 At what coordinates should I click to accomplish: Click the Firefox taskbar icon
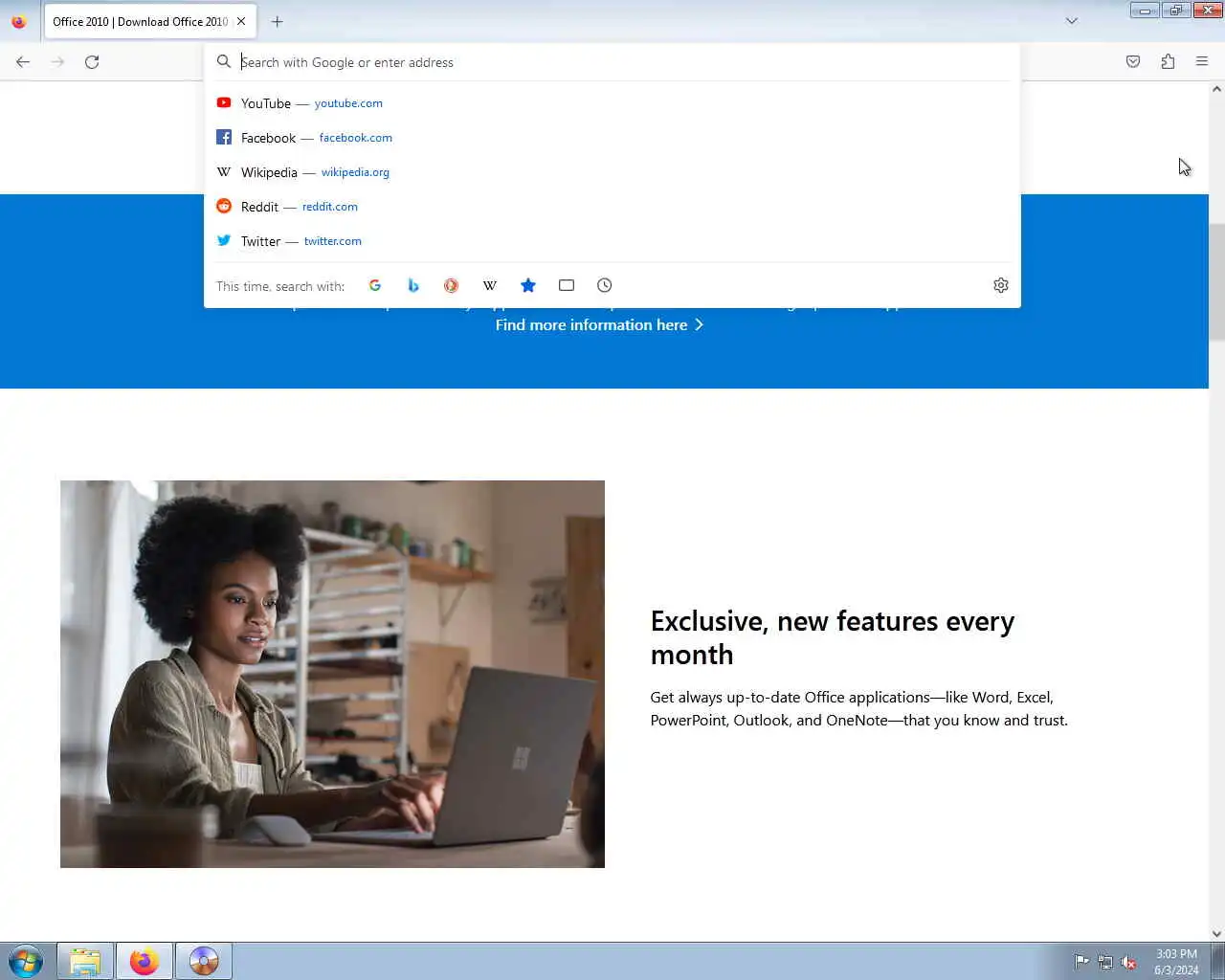tap(145, 961)
